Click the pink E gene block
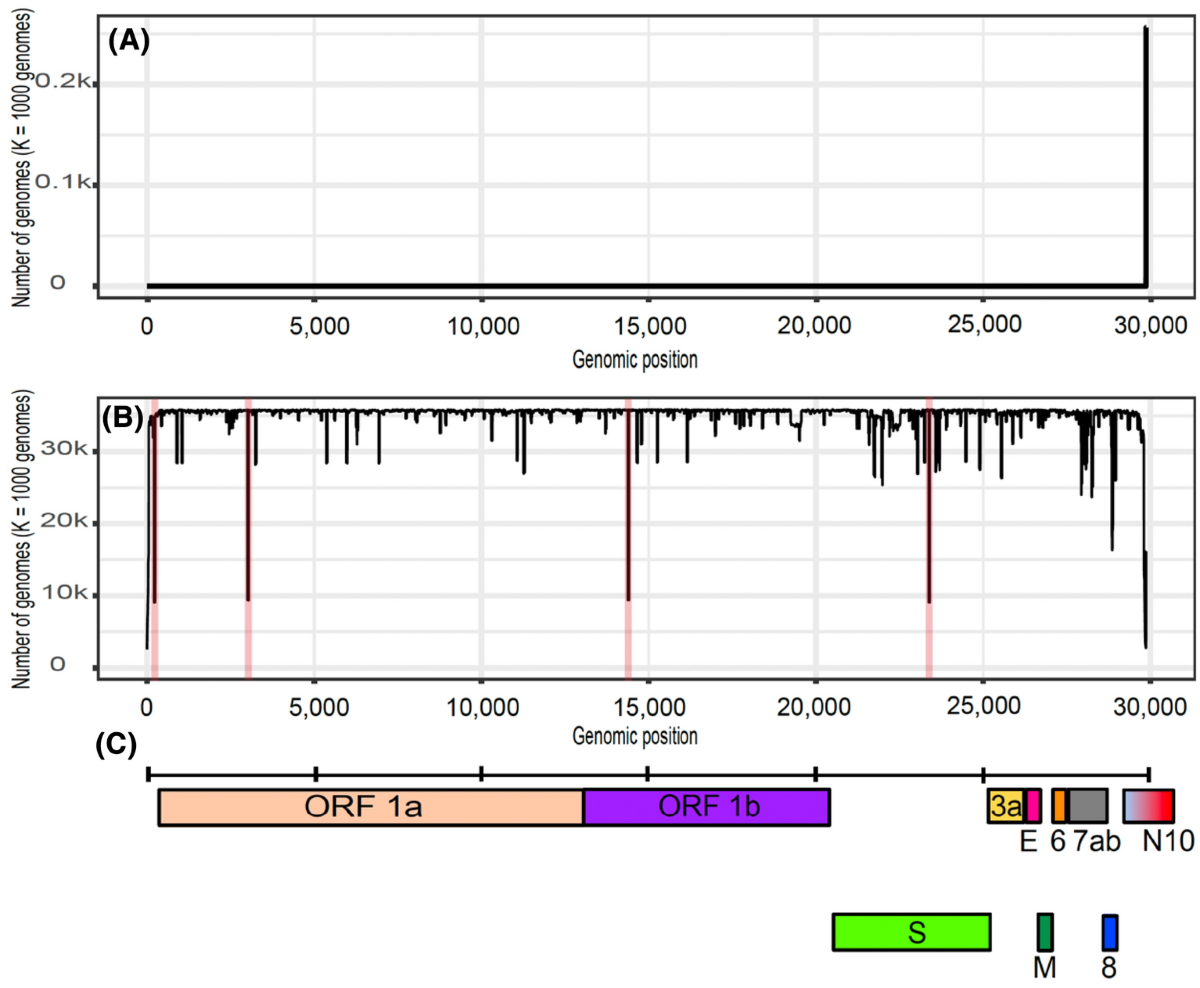Image resolution: width=1200 pixels, height=988 pixels. [x=1033, y=806]
